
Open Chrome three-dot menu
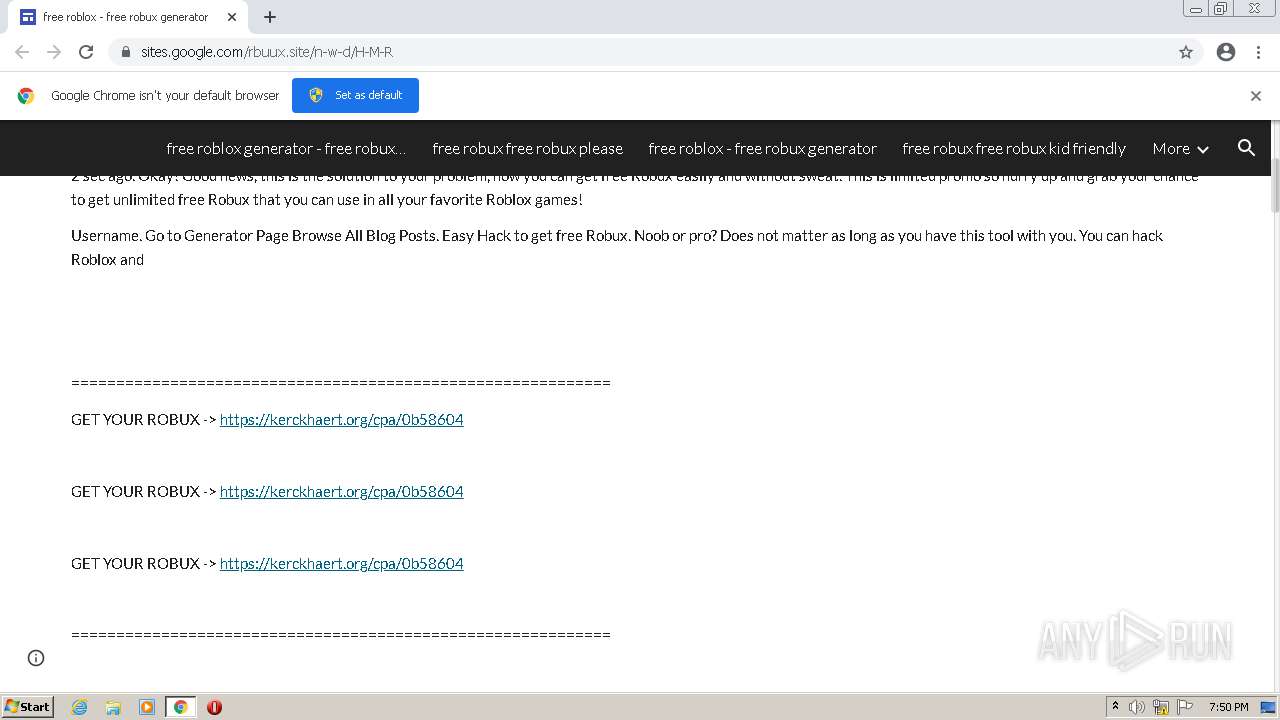(x=1258, y=52)
